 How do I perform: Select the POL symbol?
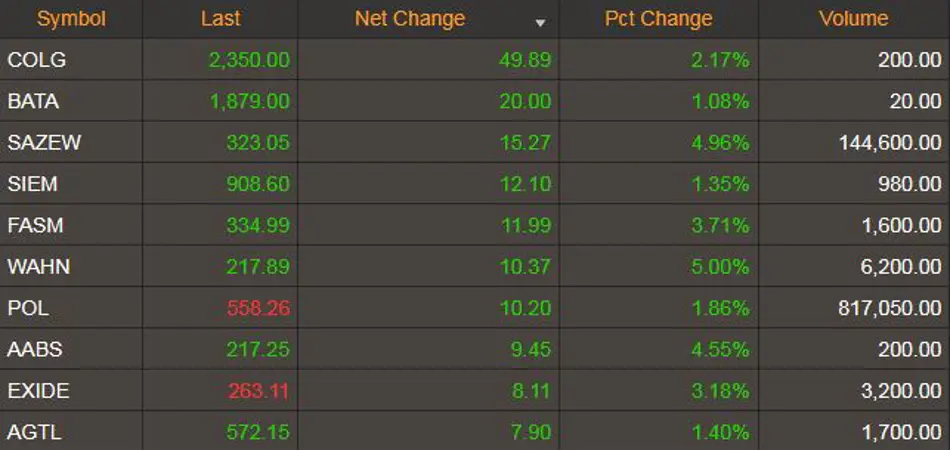click(27, 308)
